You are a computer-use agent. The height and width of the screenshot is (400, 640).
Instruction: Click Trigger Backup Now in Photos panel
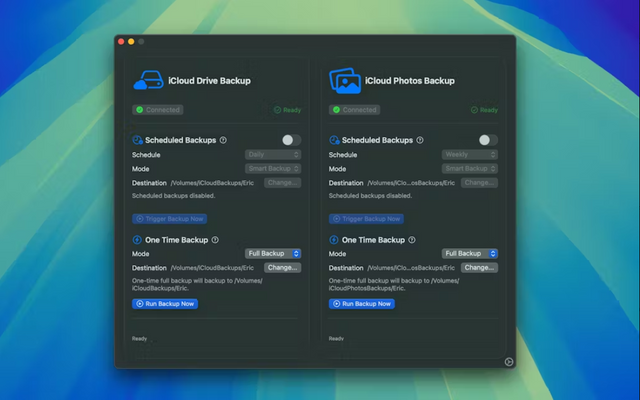366,219
